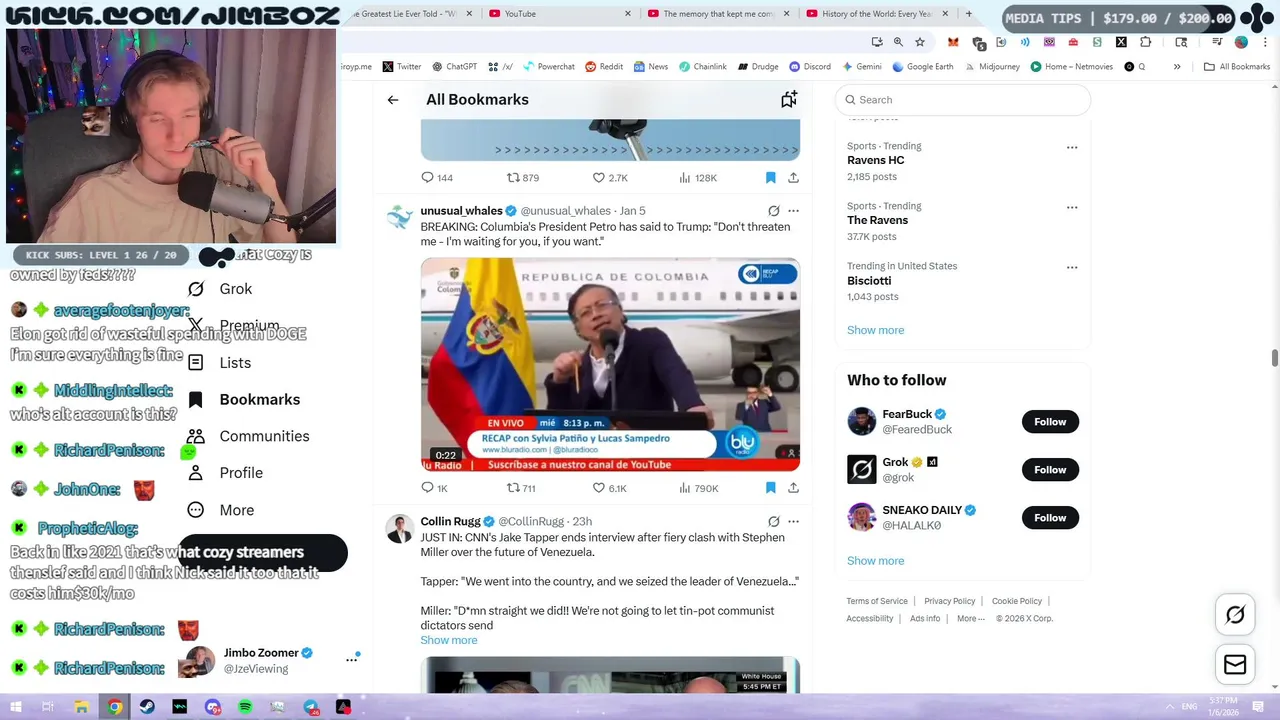Switch to the YouTube browser tab
The image size is (1280, 720).
560,14
